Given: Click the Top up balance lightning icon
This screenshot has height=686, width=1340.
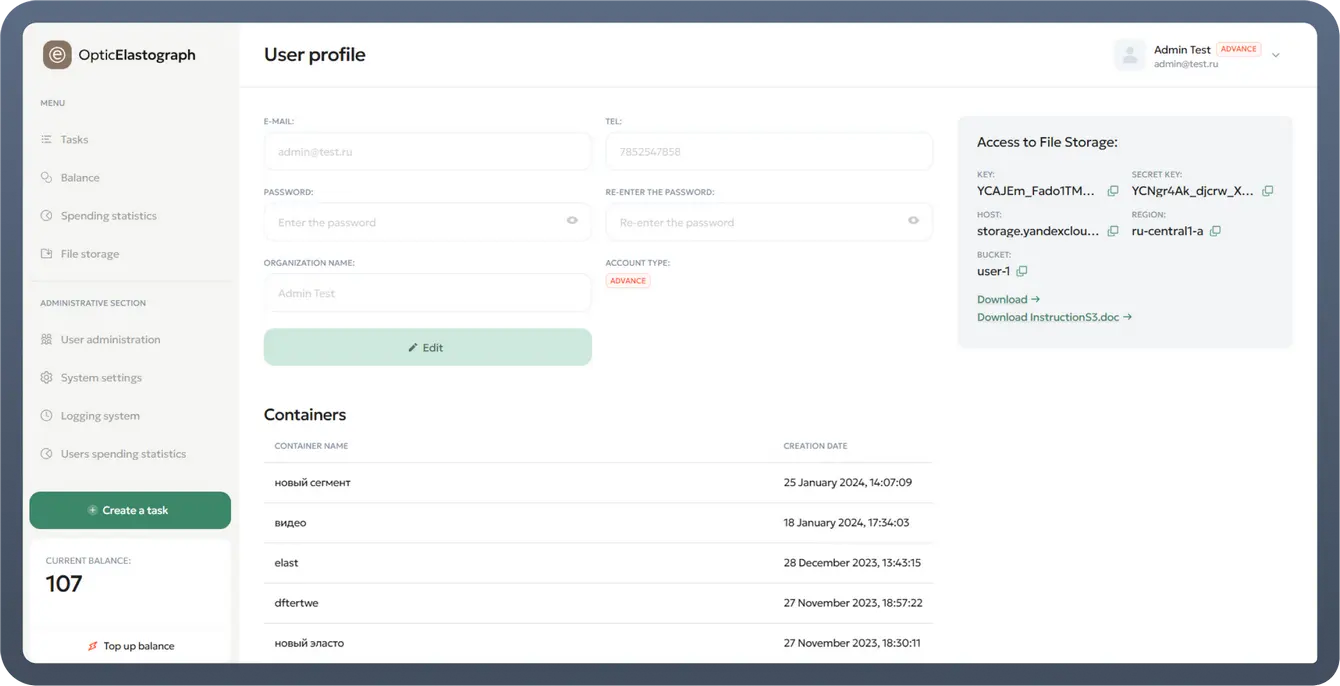Looking at the screenshot, I should pyautogui.click(x=93, y=646).
